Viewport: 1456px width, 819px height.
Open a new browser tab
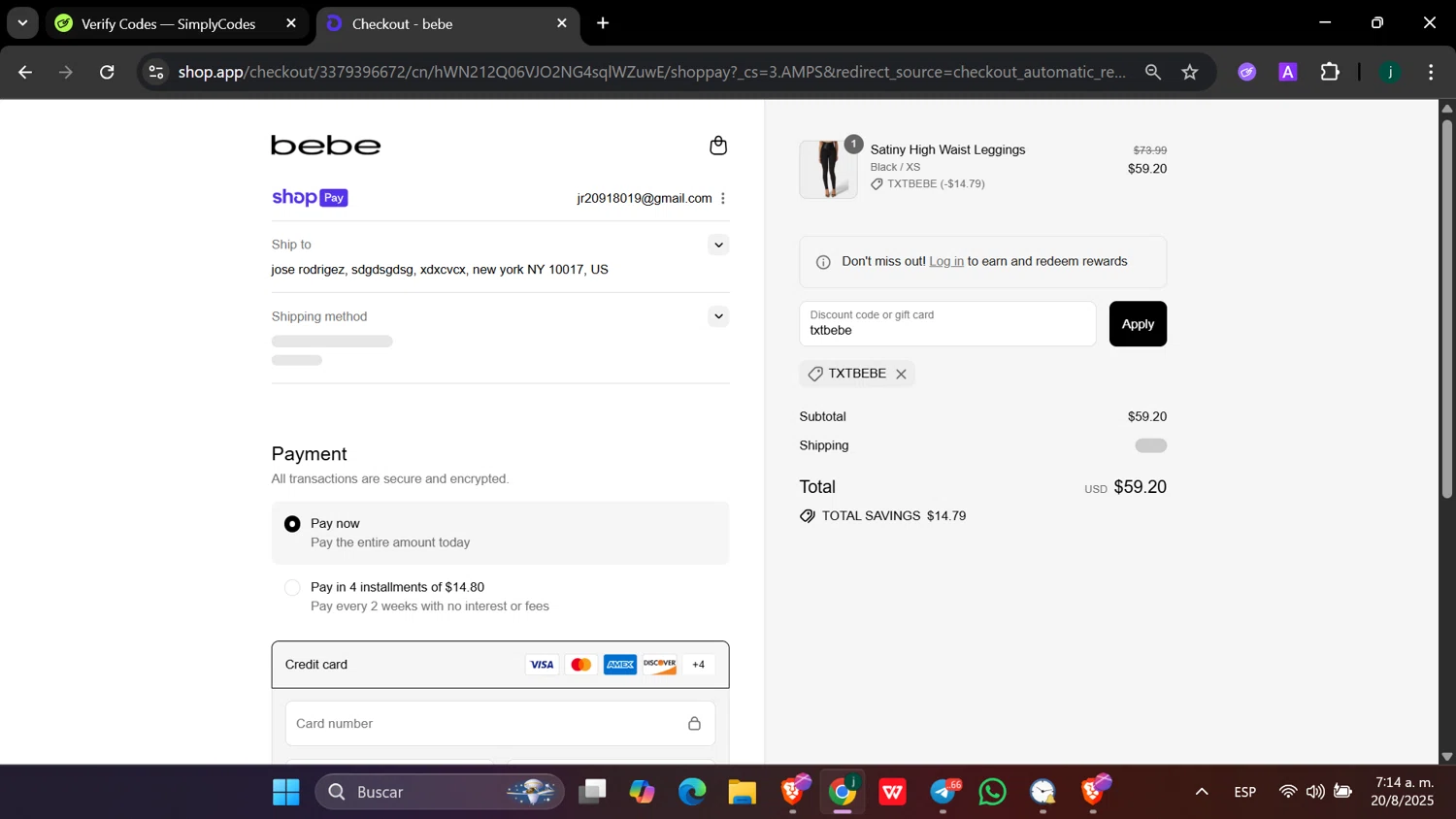pos(603,23)
